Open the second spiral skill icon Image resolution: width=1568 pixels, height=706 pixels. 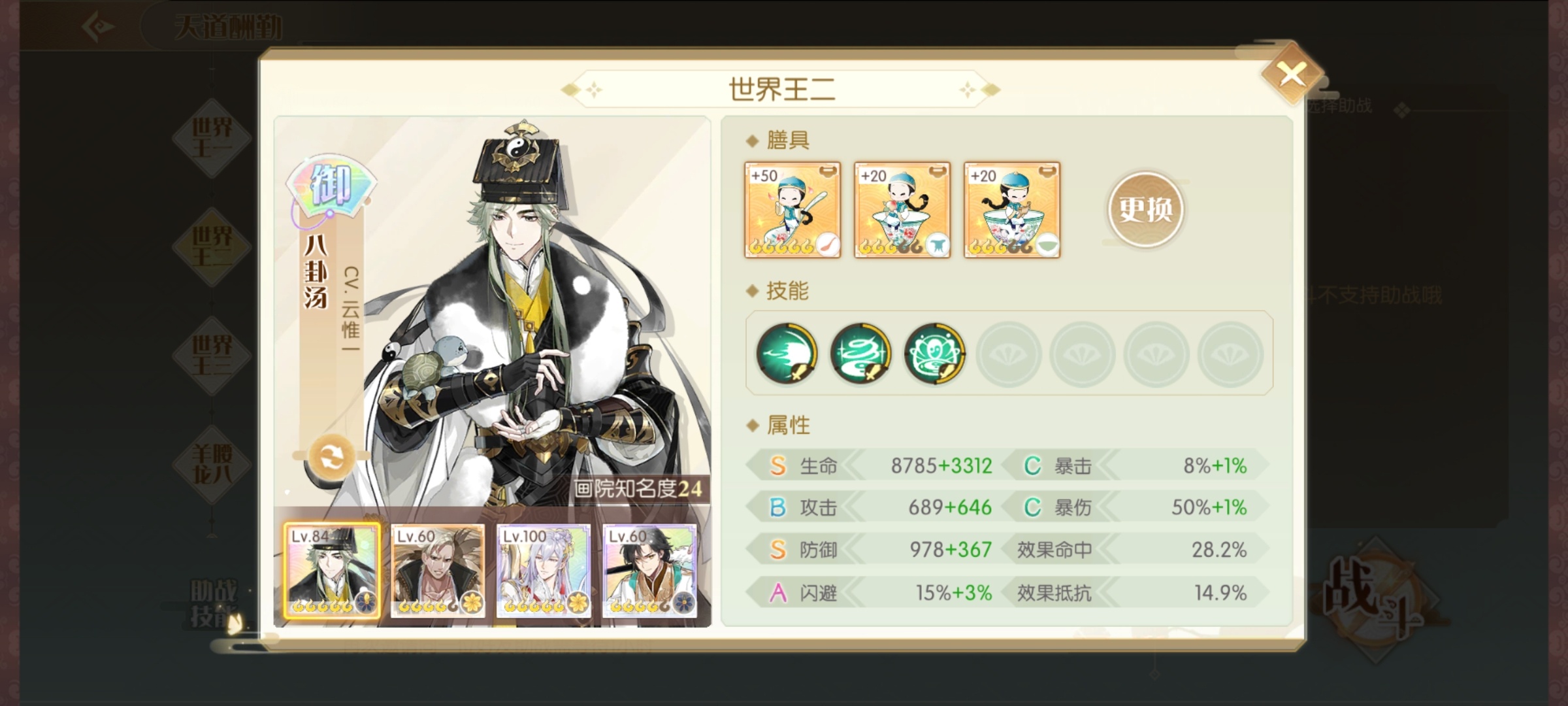tap(860, 353)
